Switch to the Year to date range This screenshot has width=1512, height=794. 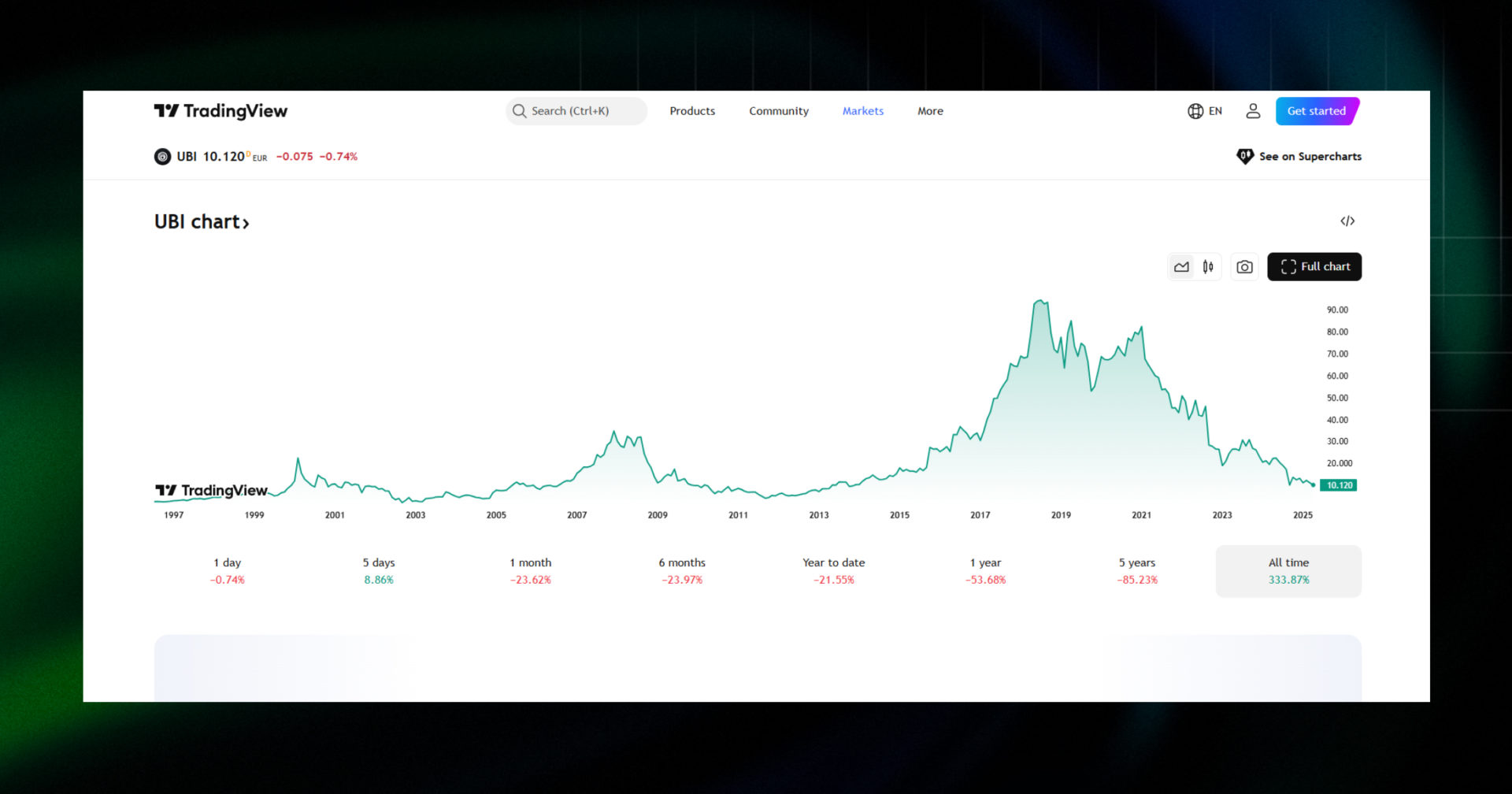click(x=833, y=571)
